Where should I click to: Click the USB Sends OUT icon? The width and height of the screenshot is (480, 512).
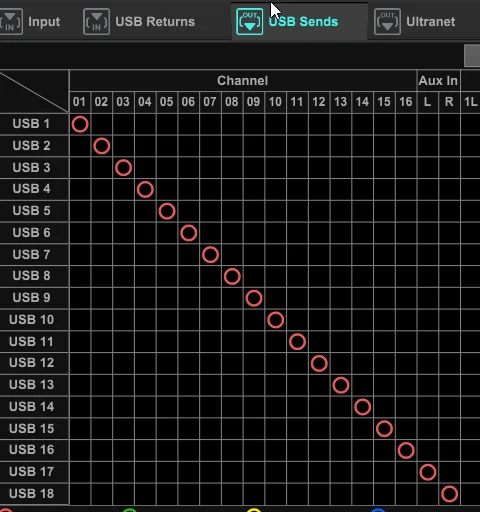click(x=249, y=22)
